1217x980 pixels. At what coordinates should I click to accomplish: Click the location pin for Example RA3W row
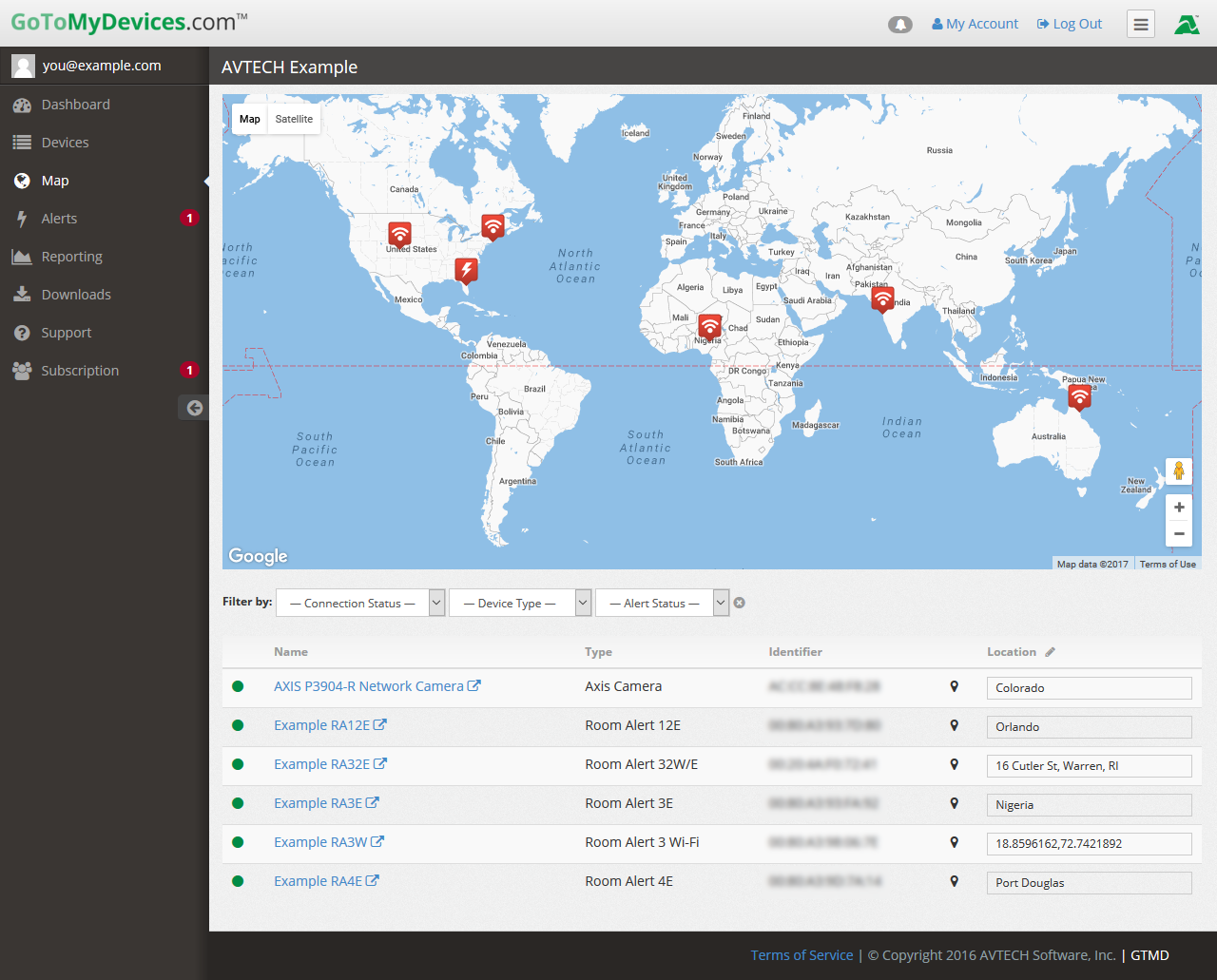(x=955, y=842)
